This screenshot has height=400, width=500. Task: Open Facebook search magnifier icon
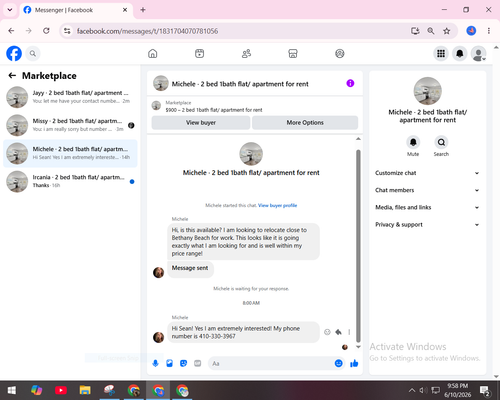coord(33,53)
